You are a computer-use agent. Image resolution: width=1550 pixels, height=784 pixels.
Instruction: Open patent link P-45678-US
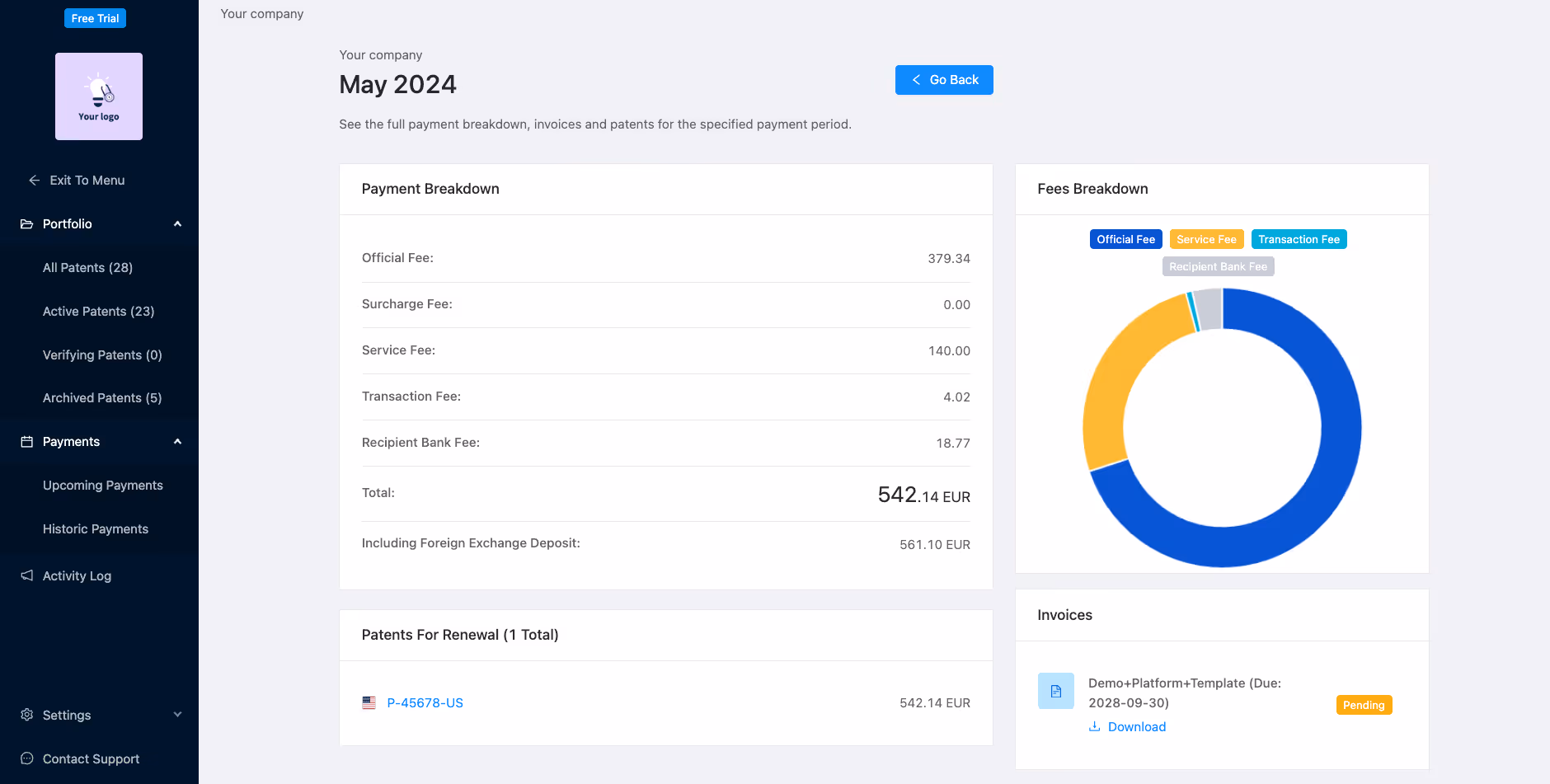[425, 703]
